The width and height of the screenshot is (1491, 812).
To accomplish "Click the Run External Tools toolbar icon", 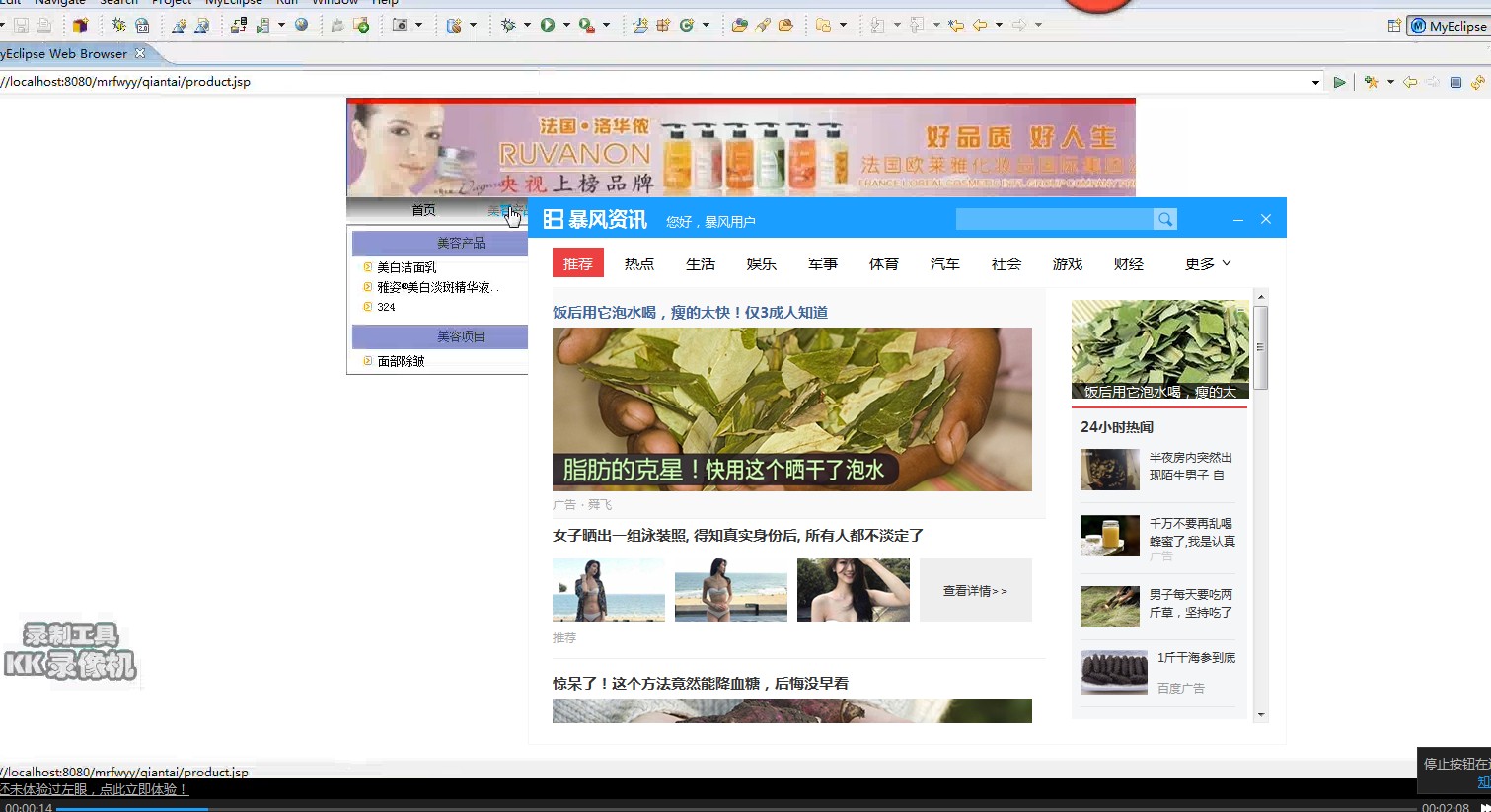I will (586, 25).
